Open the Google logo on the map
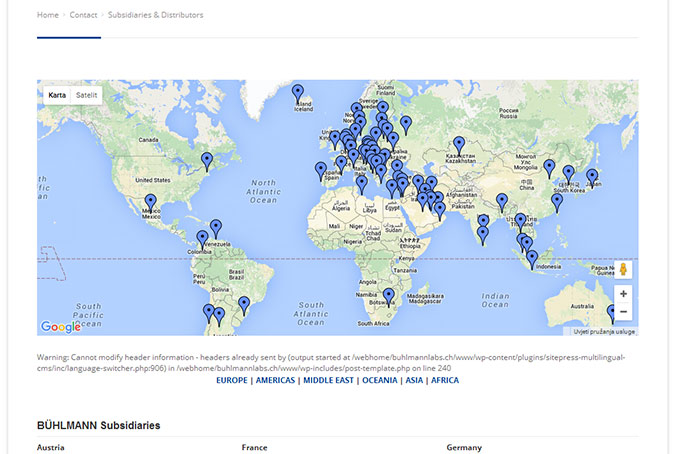 (61, 327)
